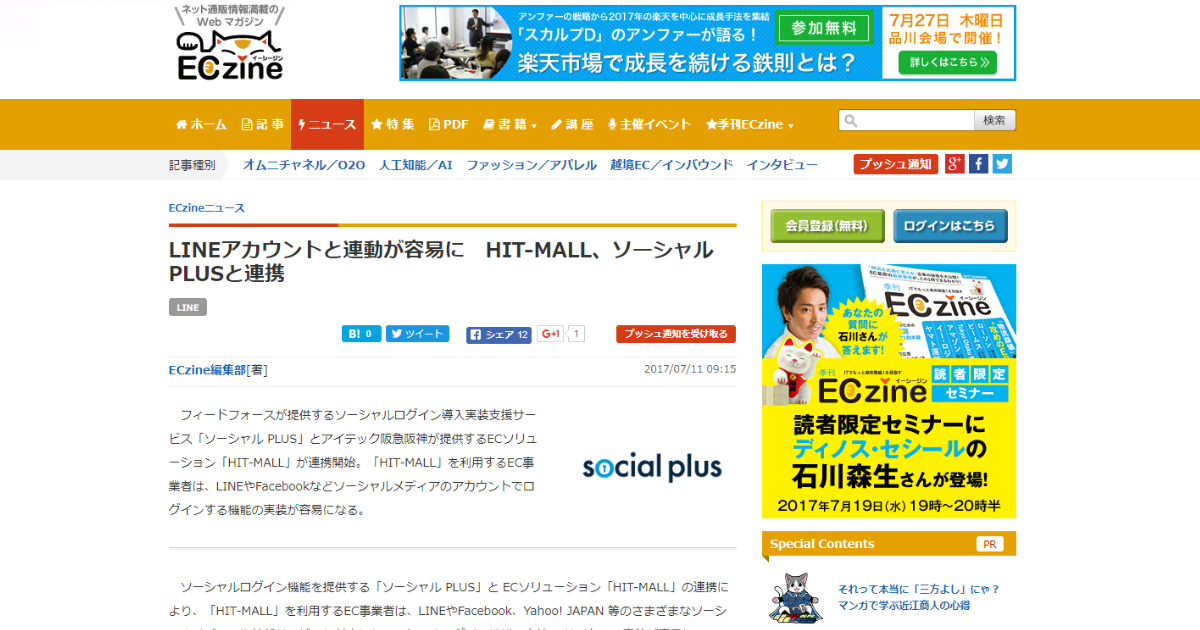This screenshot has height=630, width=1200.
Task: Open the ホーム navigation item
Action: click(x=201, y=125)
